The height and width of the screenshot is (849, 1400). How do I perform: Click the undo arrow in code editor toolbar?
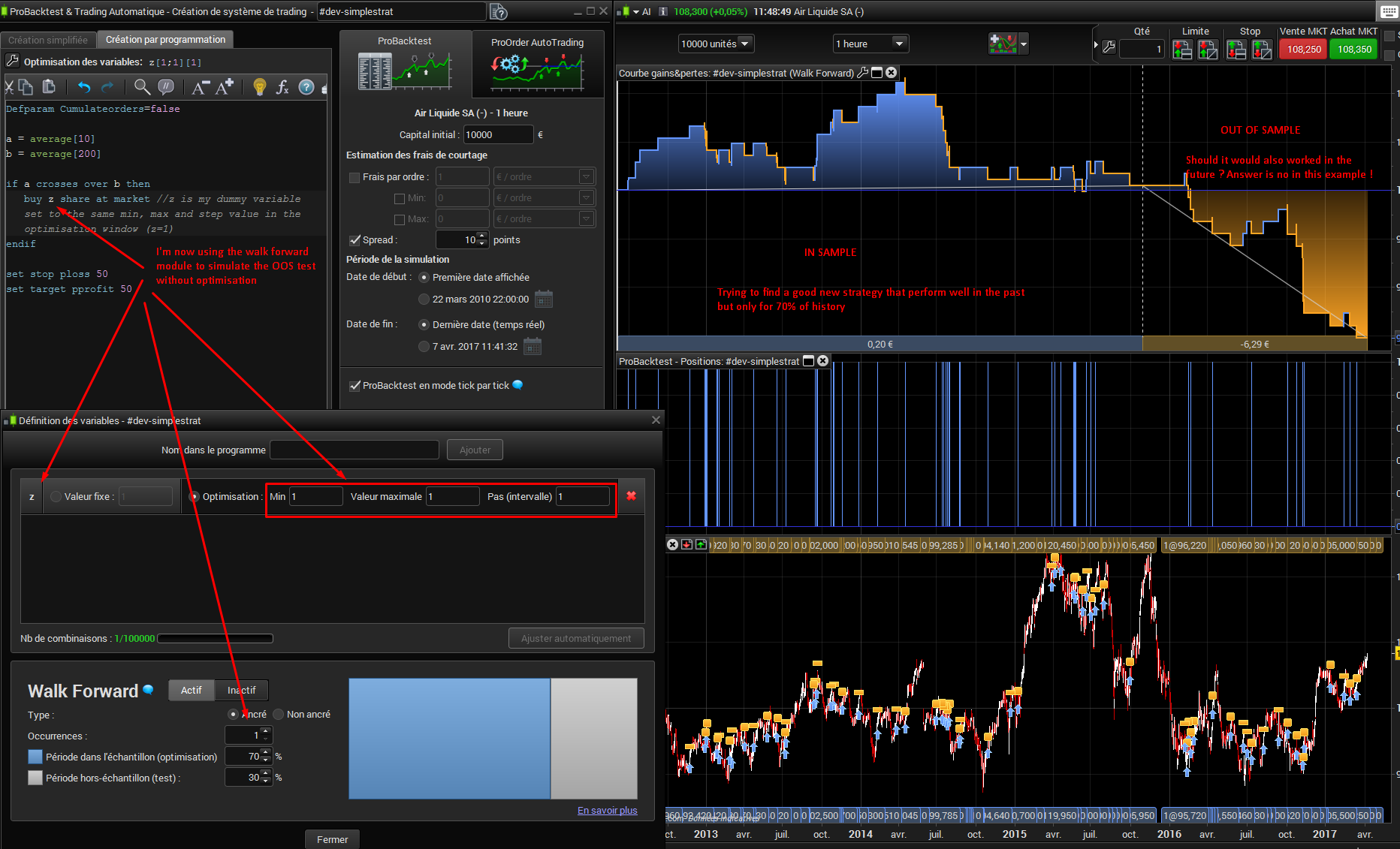tap(83, 87)
